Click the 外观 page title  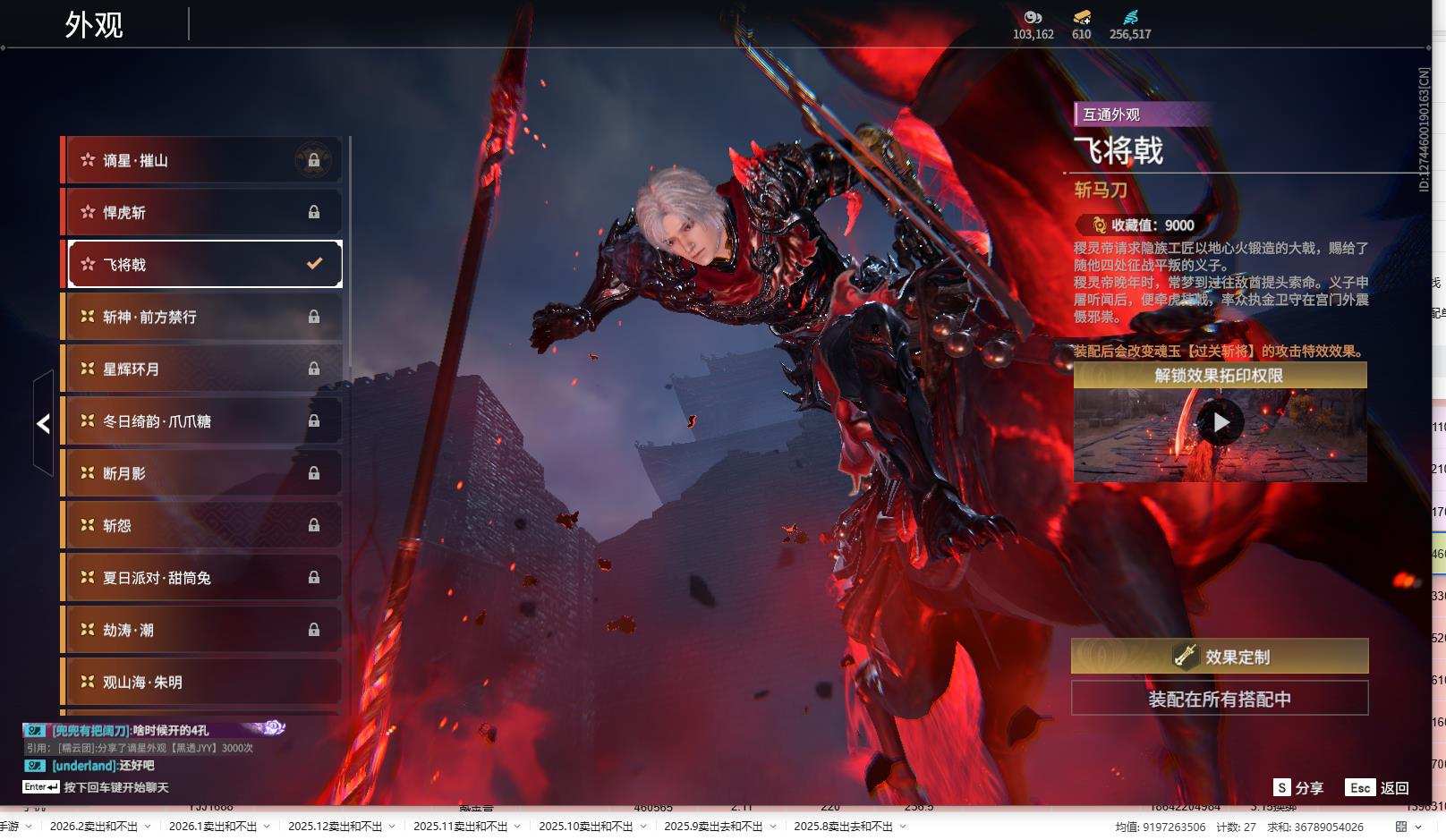pos(94,24)
